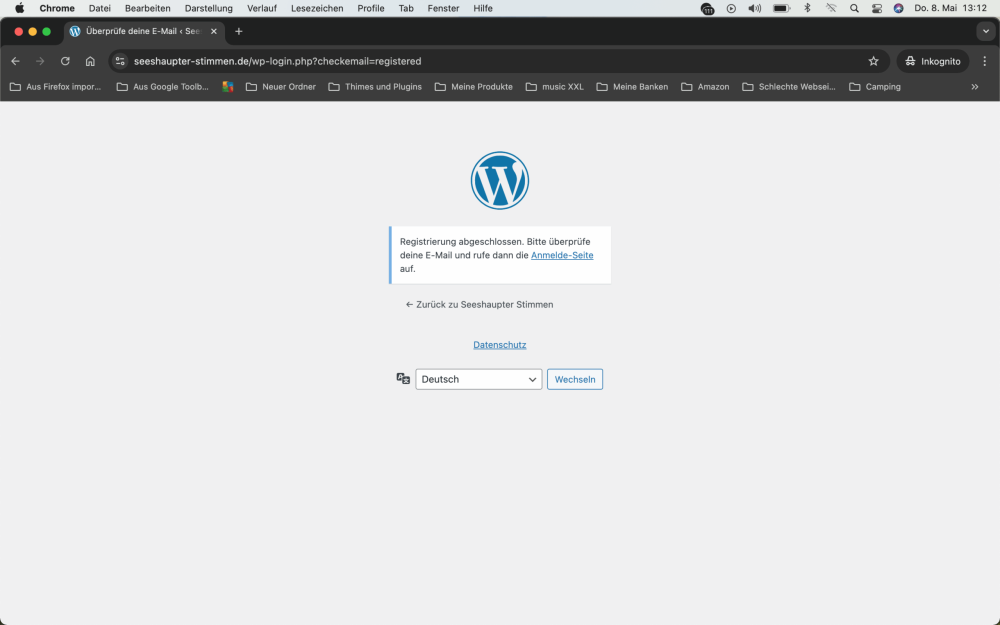
Task: Open the Aus Firefox impor... bookmarks folder
Action: 55,87
